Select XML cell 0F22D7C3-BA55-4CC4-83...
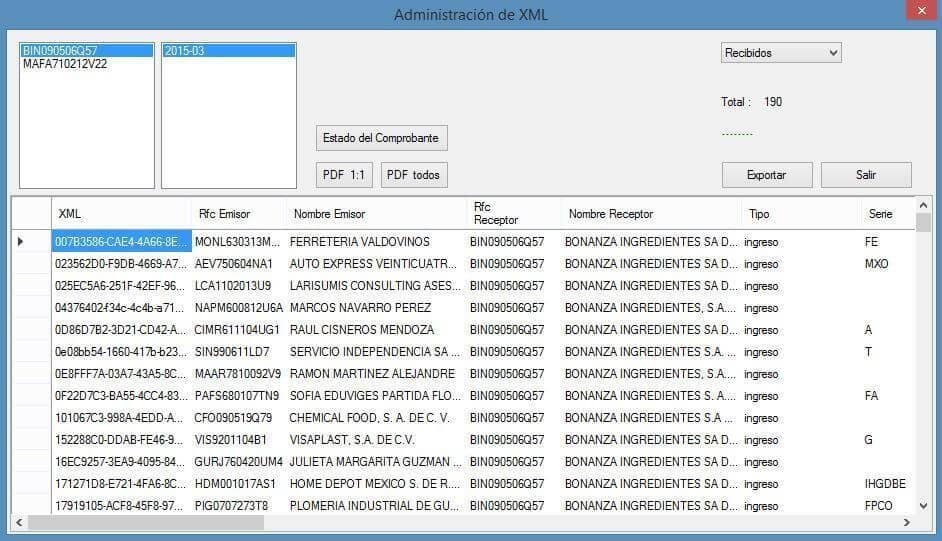This screenshot has height=541, width=942. (121, 396)
